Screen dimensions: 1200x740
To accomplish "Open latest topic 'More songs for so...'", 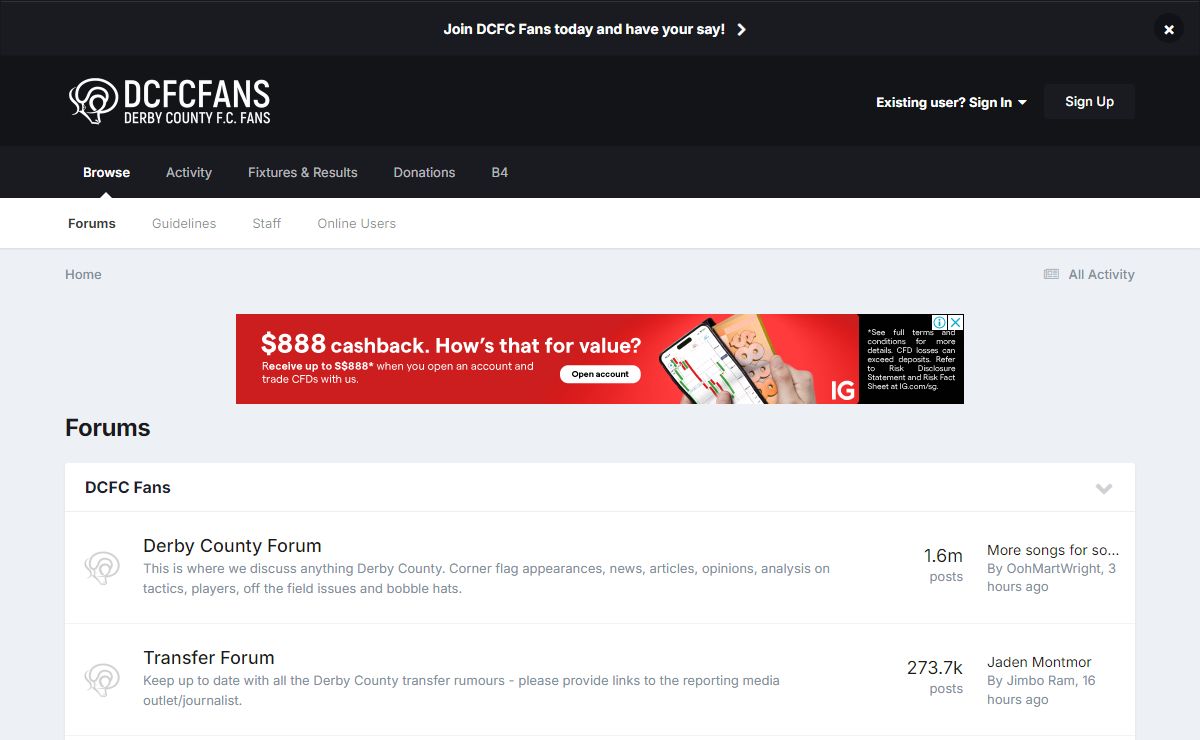I will (1053, 550).
